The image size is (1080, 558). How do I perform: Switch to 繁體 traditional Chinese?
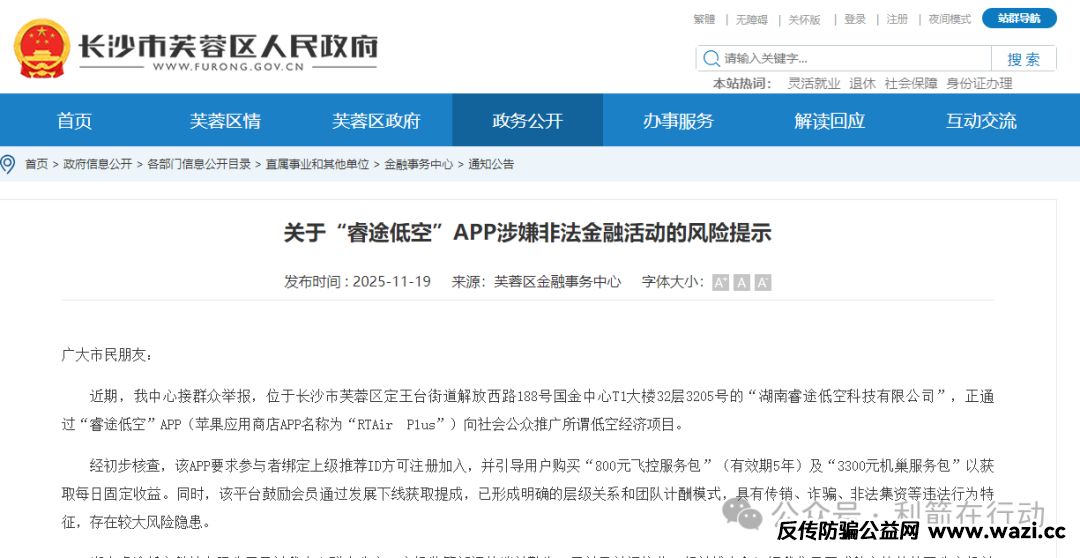(704, 19)
